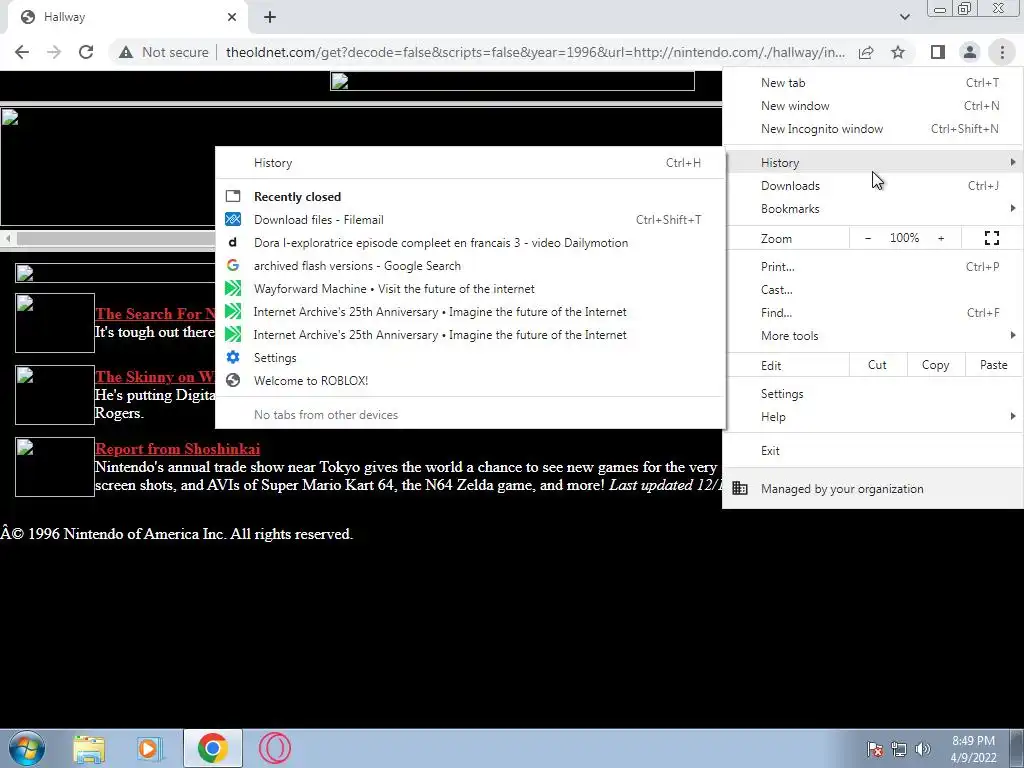Screen dimensions: 1024x768
Task: Bookmark this tab with the star icon
Action: coord(898,52)
